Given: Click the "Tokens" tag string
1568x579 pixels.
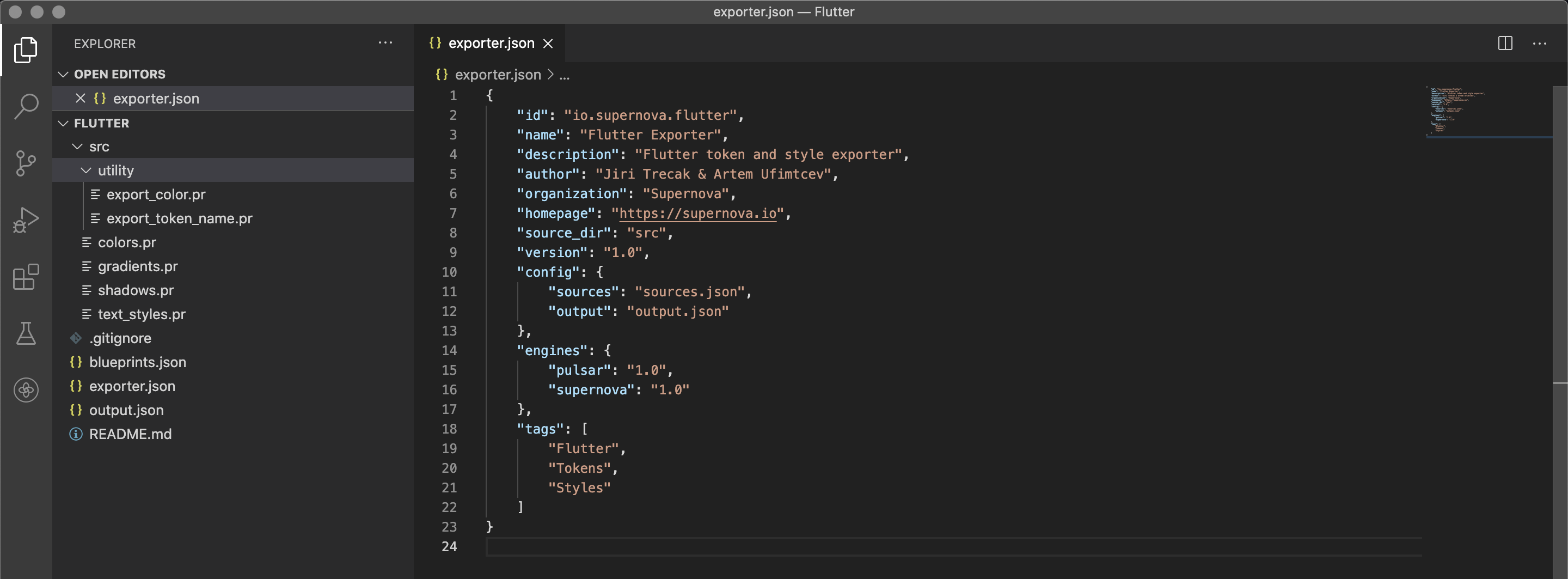Looking at the screenshot, I should [579, 468].
